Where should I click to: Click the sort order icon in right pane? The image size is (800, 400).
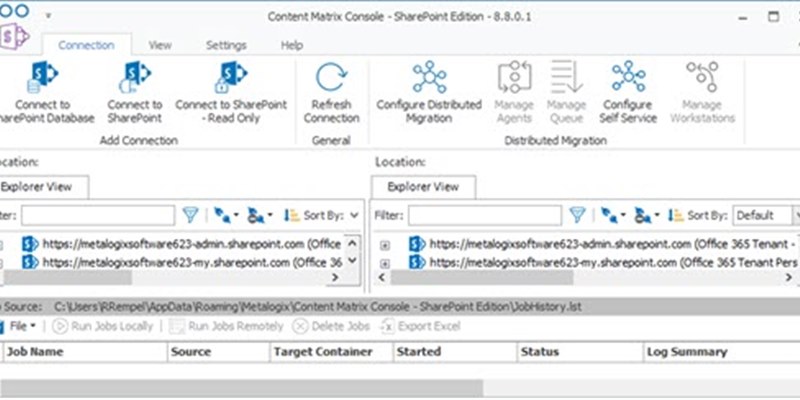coord(676,215)
